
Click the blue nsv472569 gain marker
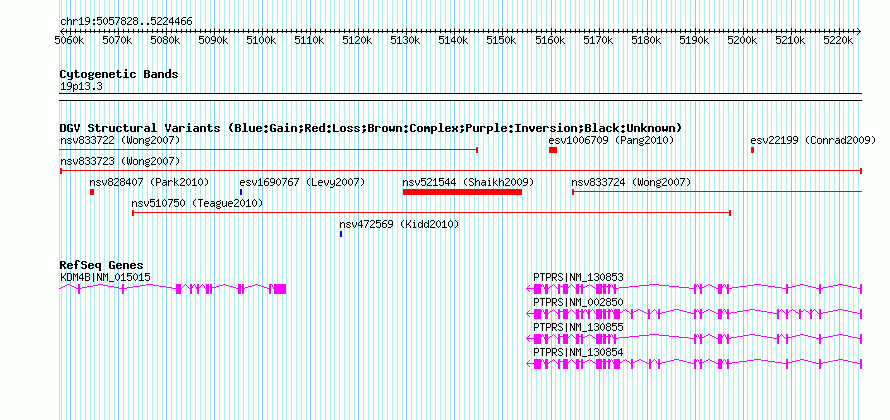click(341, 234)
